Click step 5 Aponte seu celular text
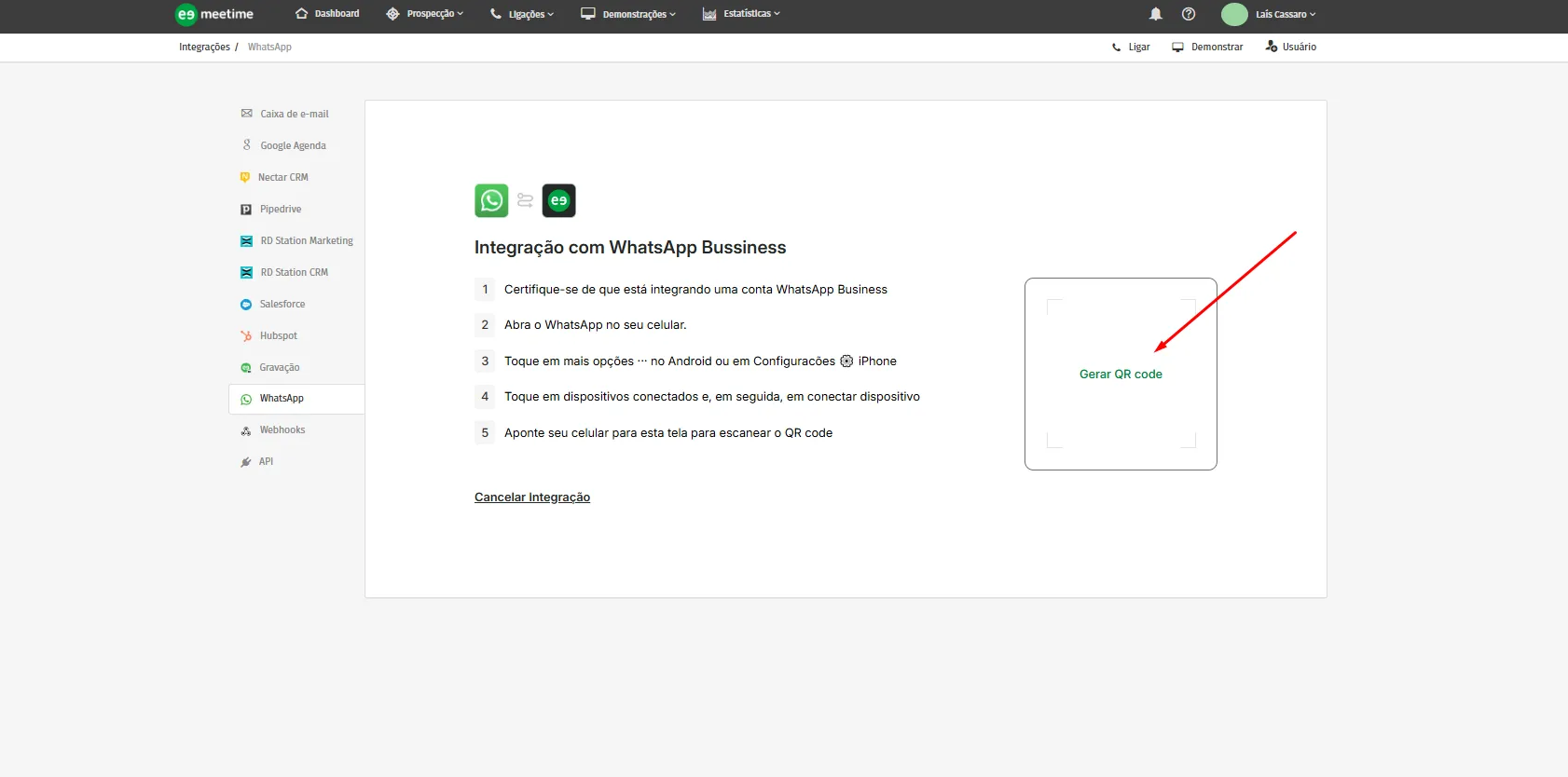The width and height of the screenshot is (1568, 777). (x=668, y=433)
